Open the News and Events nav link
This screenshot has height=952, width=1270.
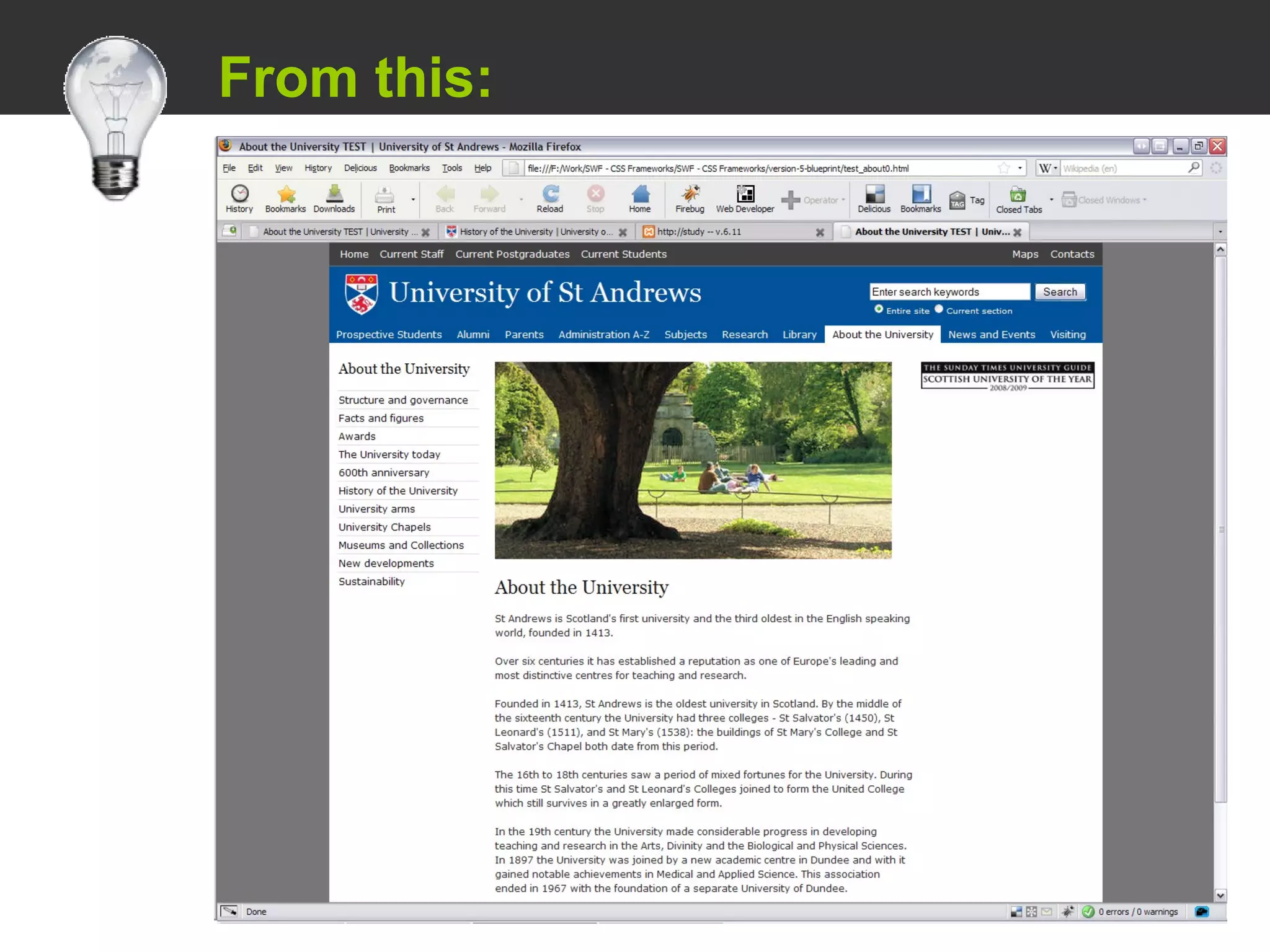click(992, 335)
